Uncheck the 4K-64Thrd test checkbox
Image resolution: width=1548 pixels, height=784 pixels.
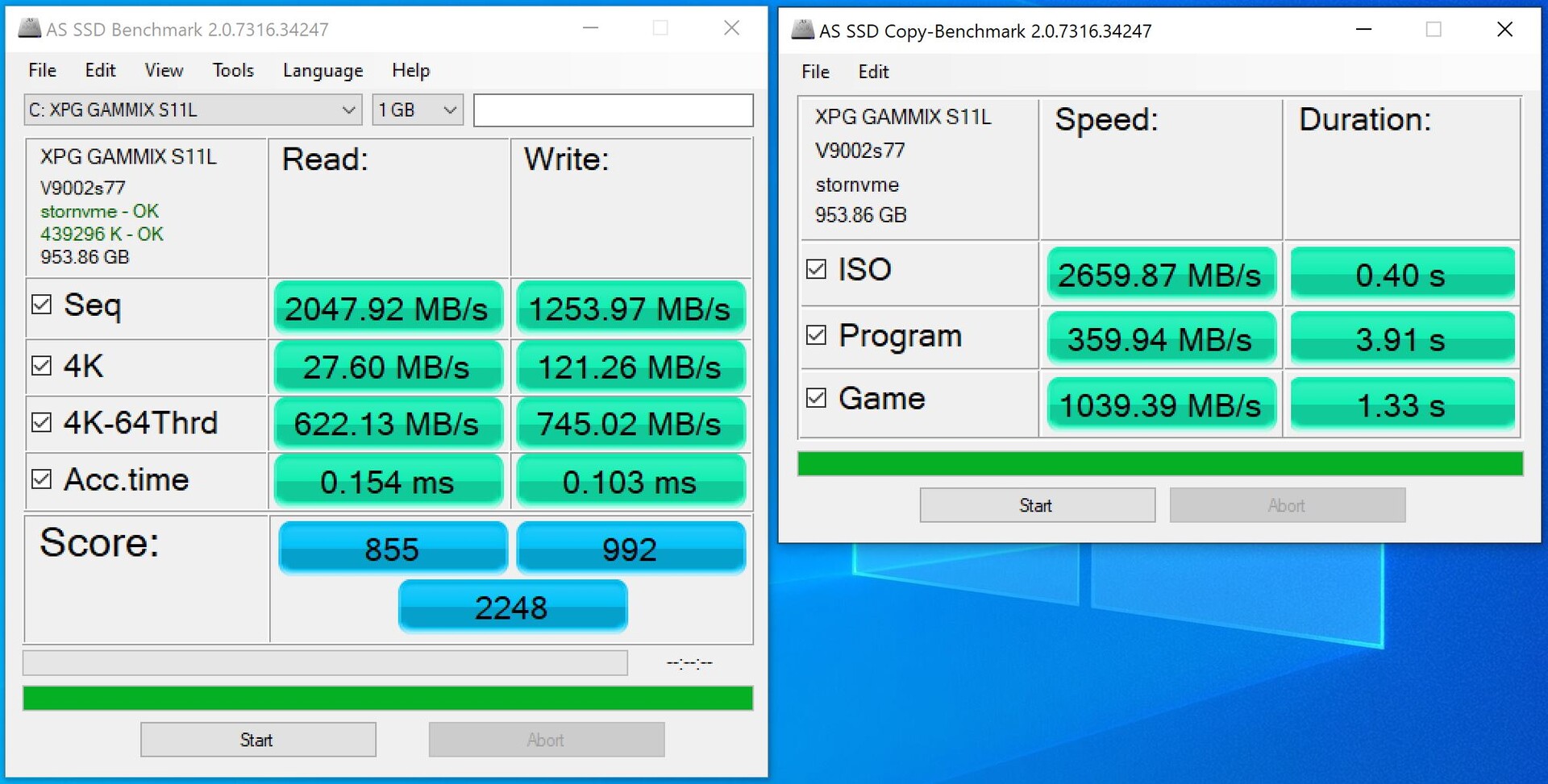pos(41,422)
